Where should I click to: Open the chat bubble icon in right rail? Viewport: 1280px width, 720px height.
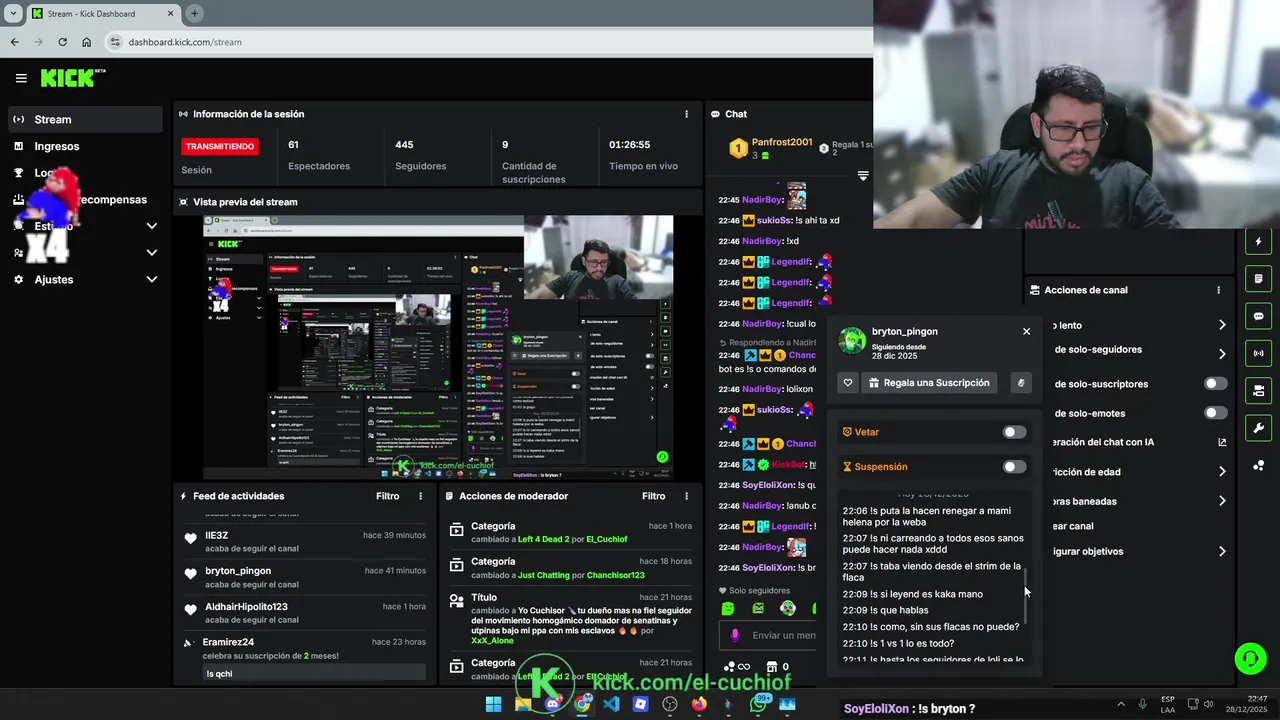pyautogui.click(x=1258, y=316)
